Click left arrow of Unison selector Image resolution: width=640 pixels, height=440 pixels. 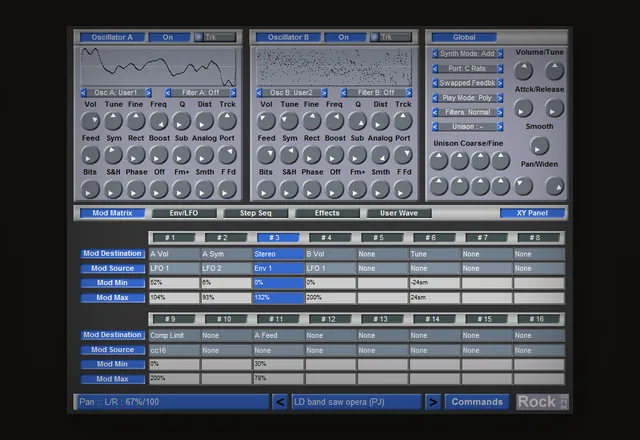435,127
